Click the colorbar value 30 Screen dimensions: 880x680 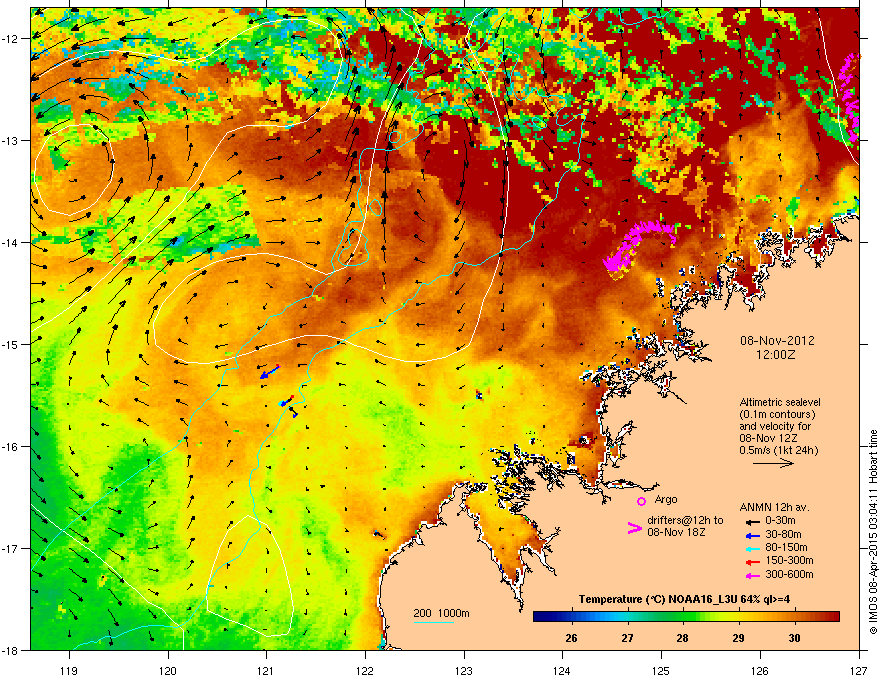click(x=794, y=638)
